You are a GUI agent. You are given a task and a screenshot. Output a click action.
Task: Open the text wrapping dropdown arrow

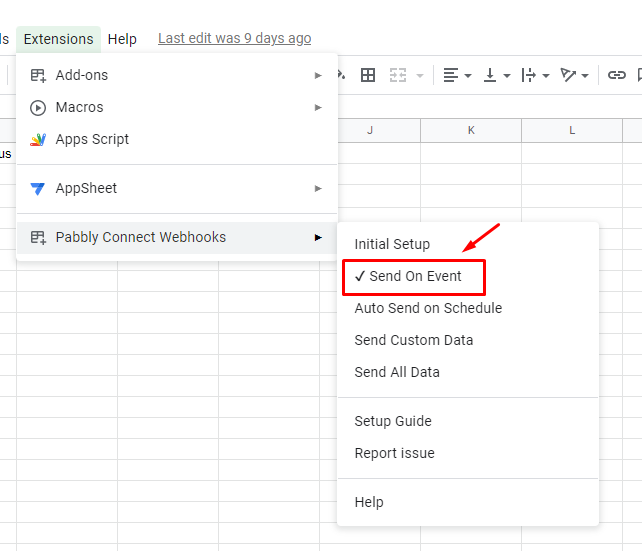pos(545,76)
